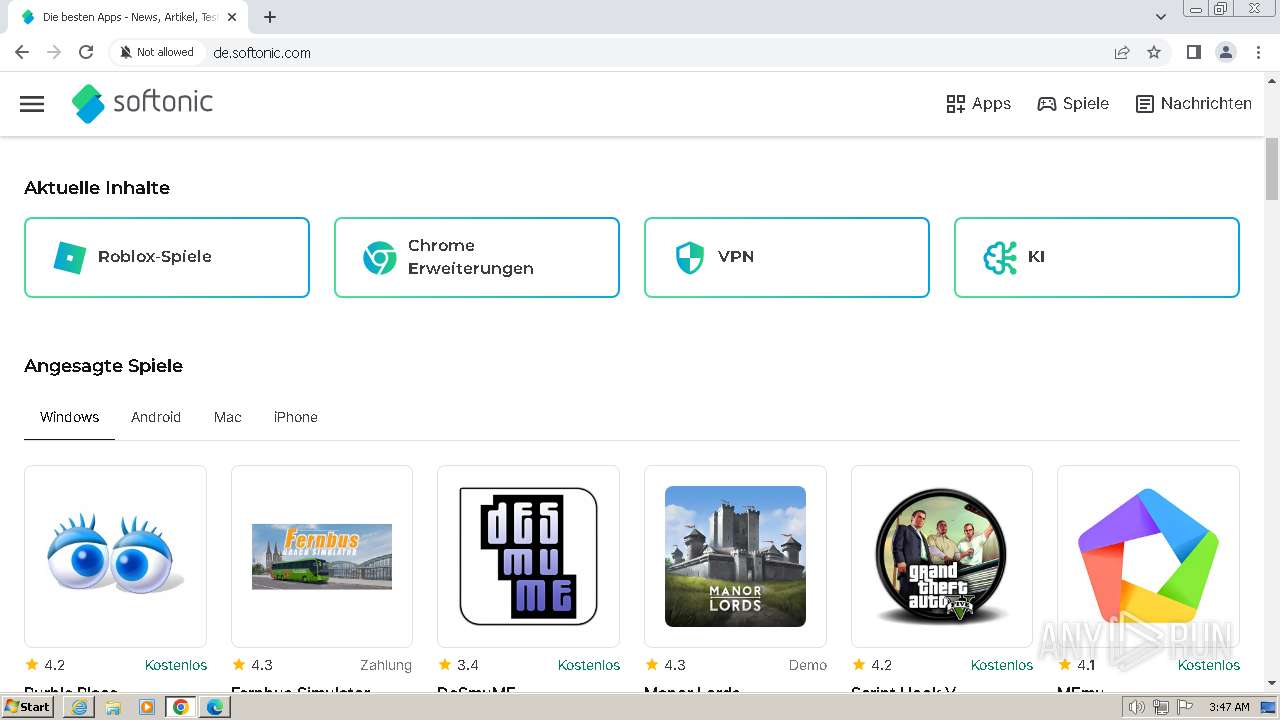Open the VPN card
The width and height of the screenshot is (1280, 720).
(x=787, y=257)
